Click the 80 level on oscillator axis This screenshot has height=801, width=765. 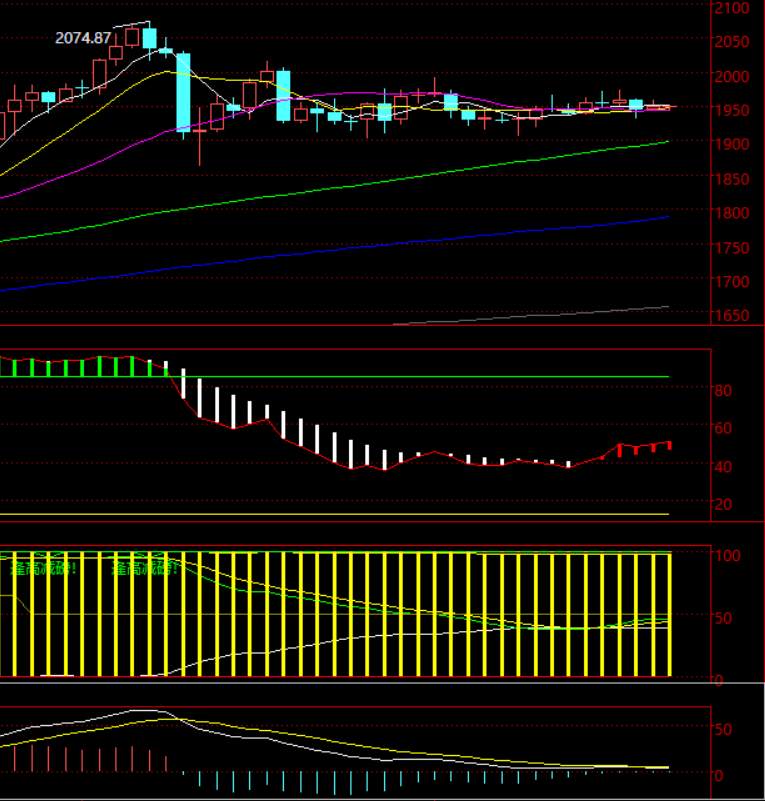tap(723, 391)
